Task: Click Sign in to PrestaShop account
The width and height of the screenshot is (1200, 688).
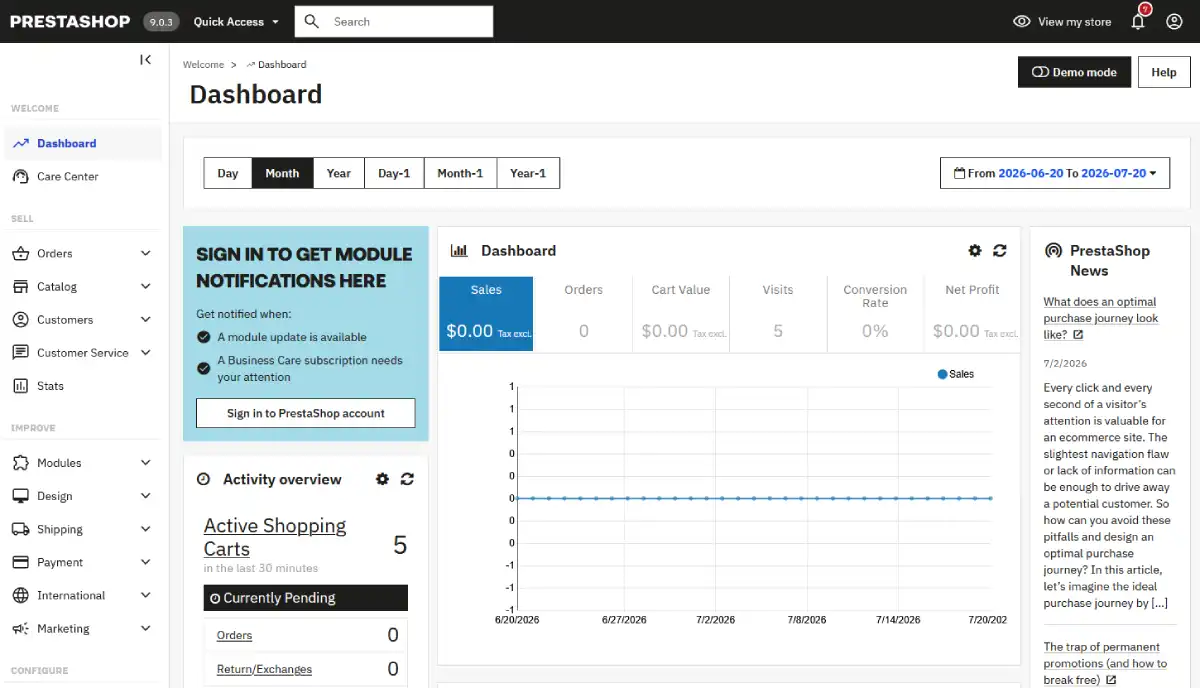Action: tap(306, 413)
